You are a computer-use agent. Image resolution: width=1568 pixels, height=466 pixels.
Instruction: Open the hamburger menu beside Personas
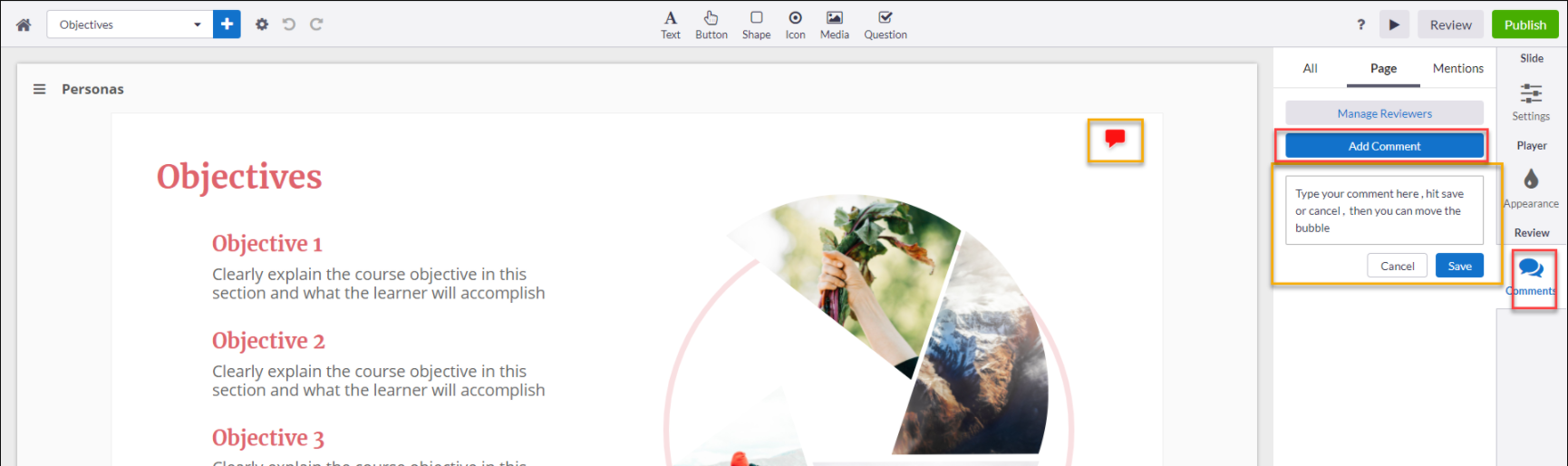click(39, 89)
